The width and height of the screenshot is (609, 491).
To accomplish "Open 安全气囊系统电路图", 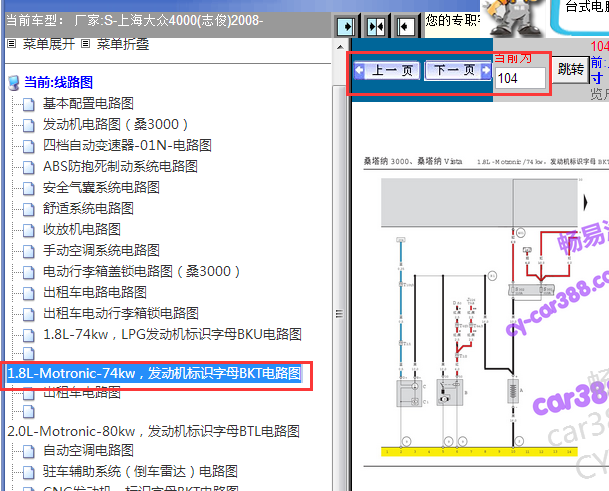I will click(101, 187).
